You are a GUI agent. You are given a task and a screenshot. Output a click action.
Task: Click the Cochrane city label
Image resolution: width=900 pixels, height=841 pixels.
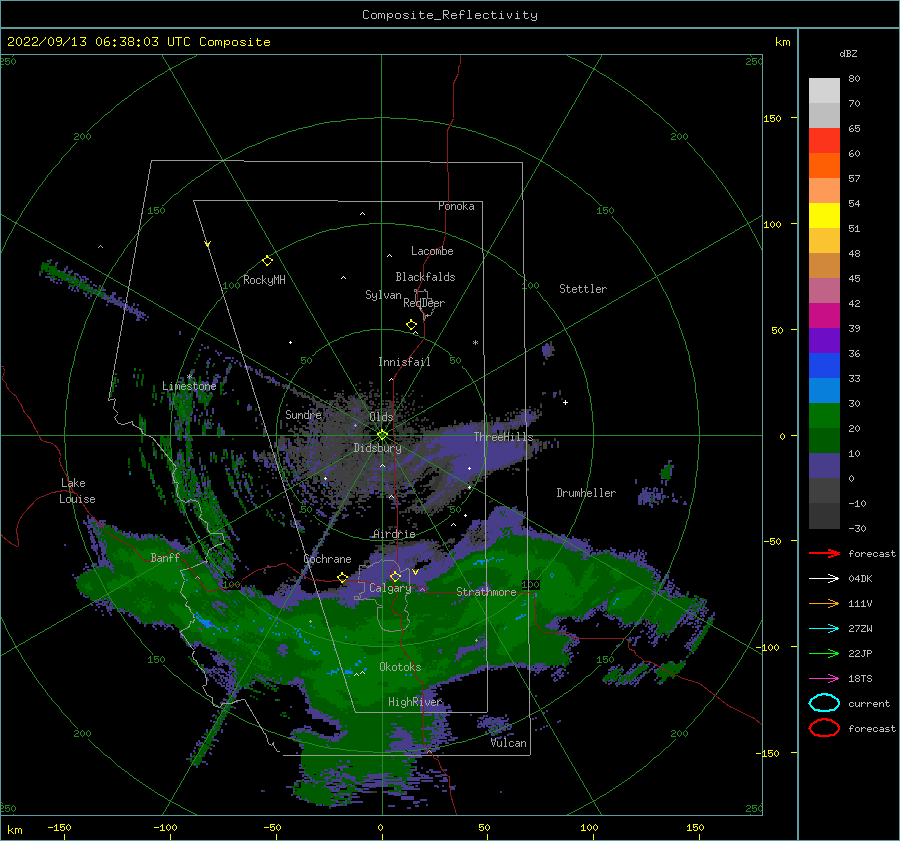pos(327,559)
